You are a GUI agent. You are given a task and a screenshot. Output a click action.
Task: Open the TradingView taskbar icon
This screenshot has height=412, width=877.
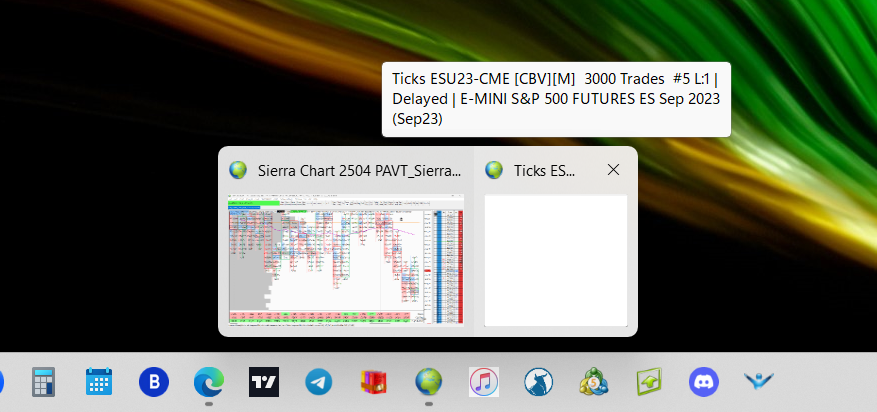(264, 382)
